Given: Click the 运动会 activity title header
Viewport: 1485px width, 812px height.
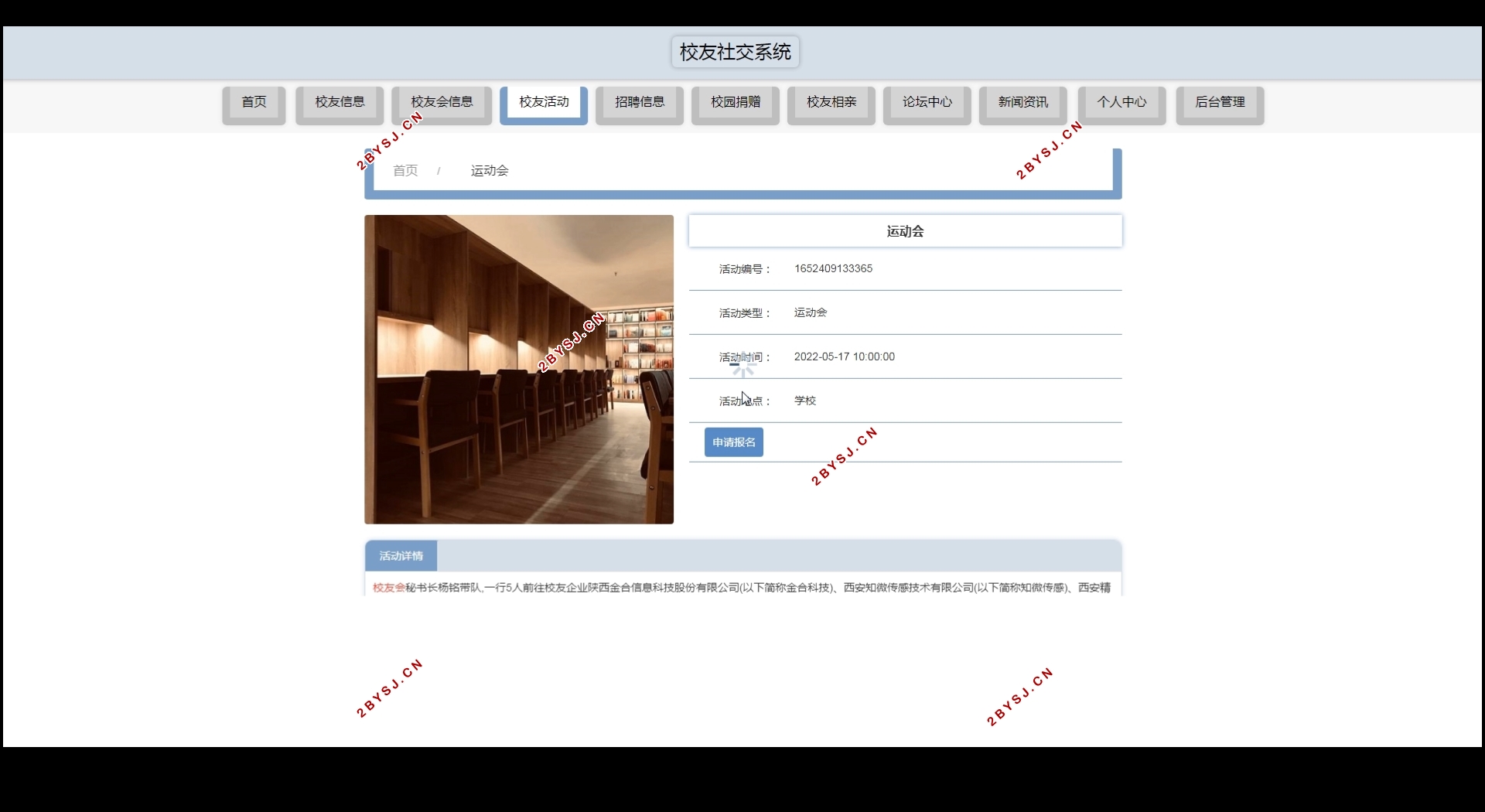Looking at the screenshot, I should point(903,230).
